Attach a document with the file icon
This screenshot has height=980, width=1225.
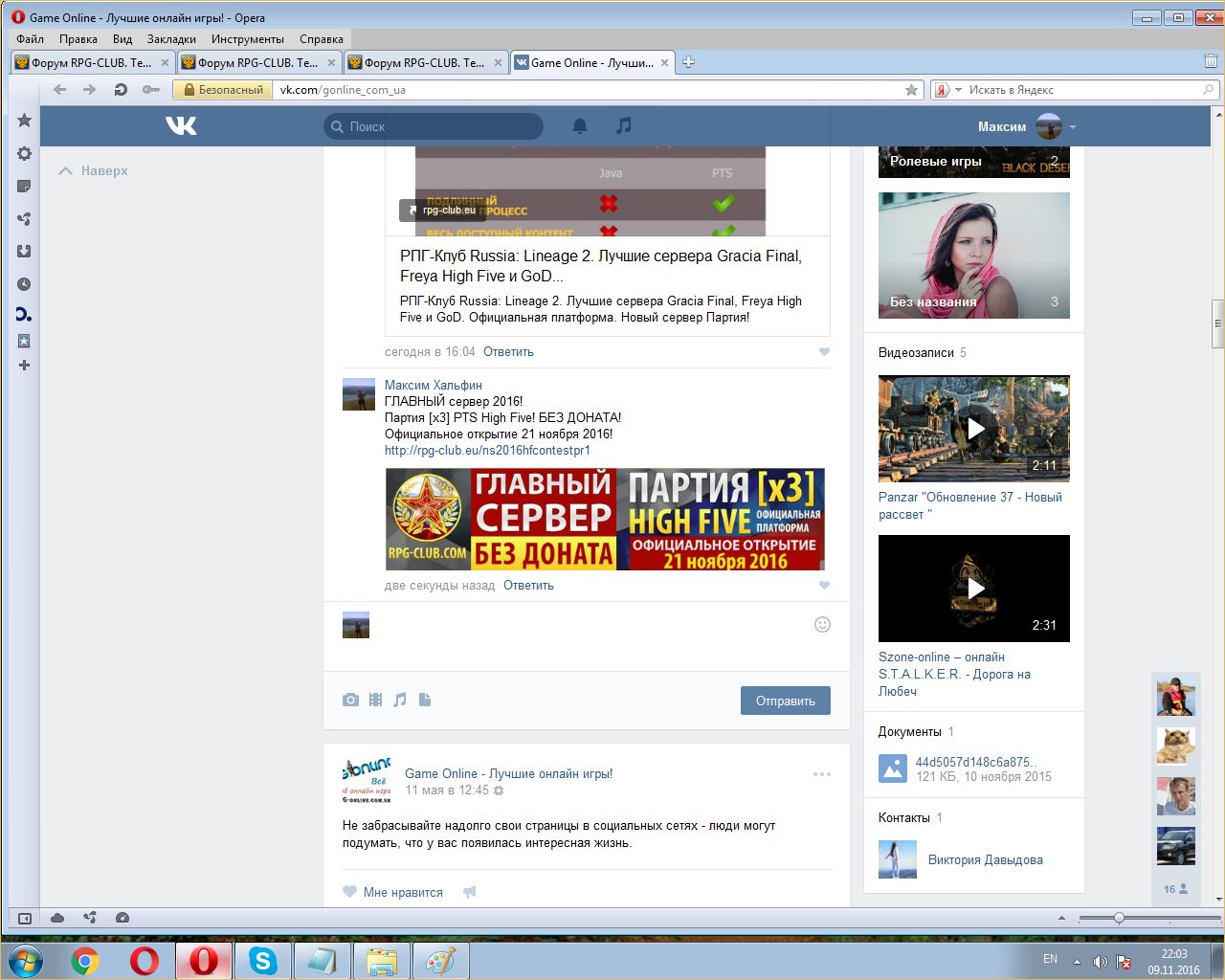[x=425, y=700]
